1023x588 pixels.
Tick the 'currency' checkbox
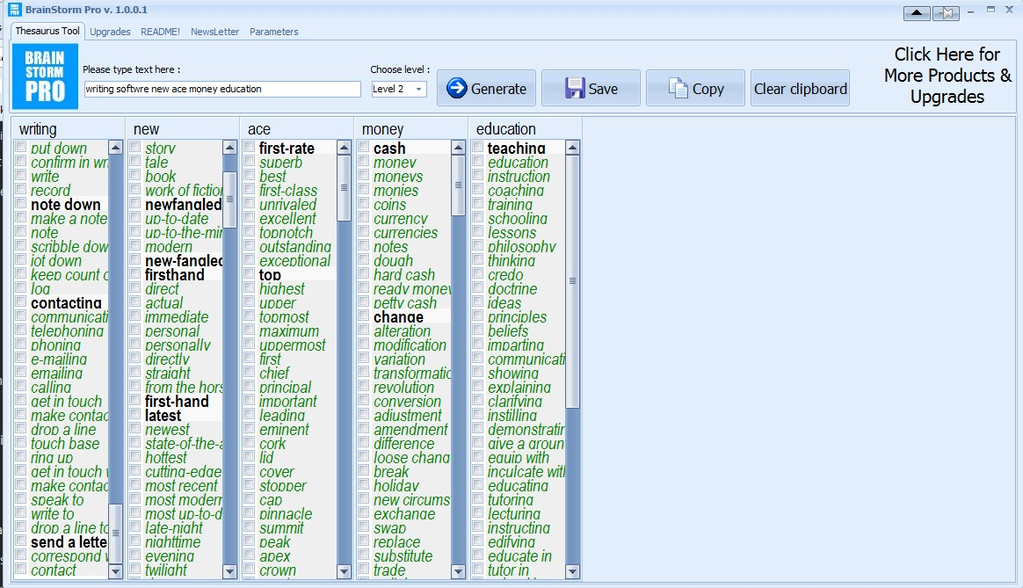(364, 218)
